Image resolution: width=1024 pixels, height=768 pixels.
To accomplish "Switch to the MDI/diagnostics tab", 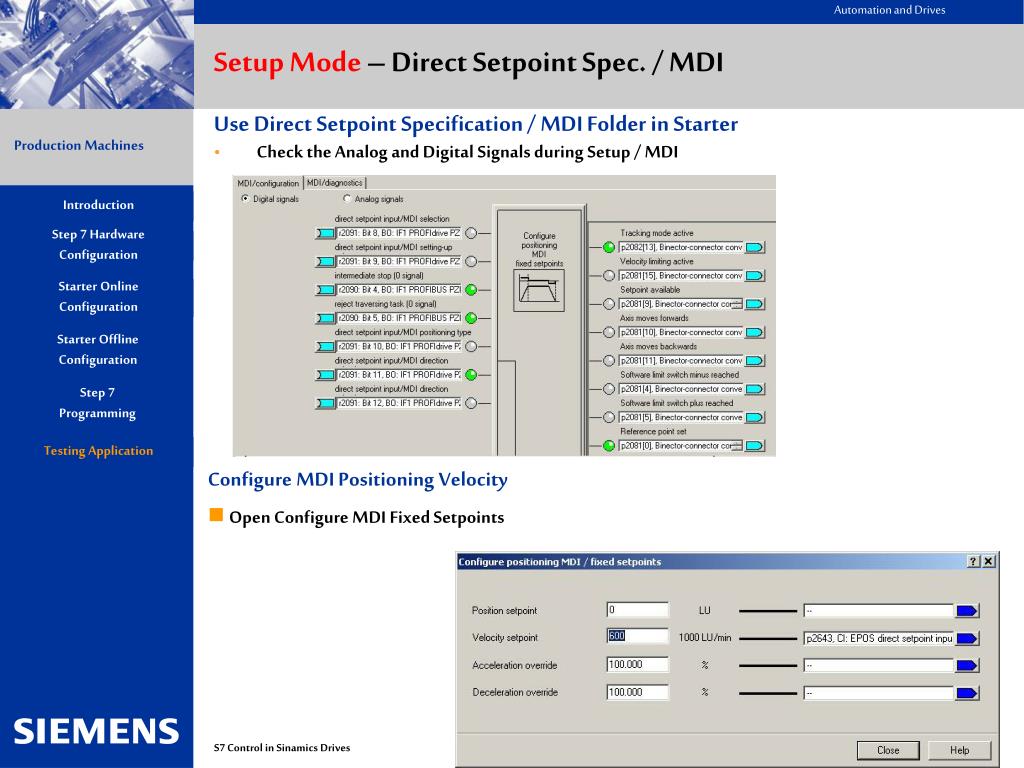I will pyautogui.click(x=335, y=183).
